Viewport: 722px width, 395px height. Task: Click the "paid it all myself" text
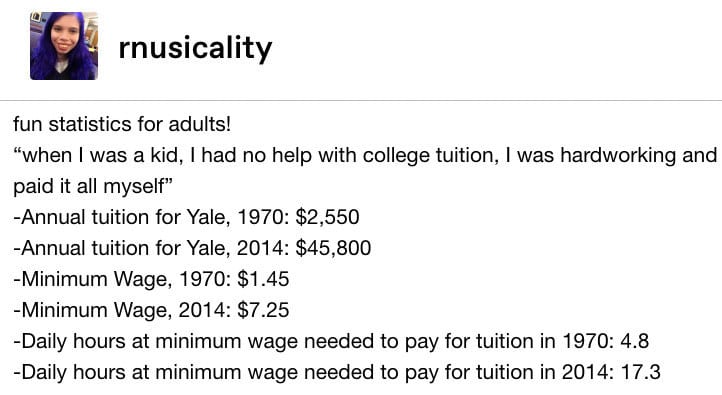click(93, 186)
